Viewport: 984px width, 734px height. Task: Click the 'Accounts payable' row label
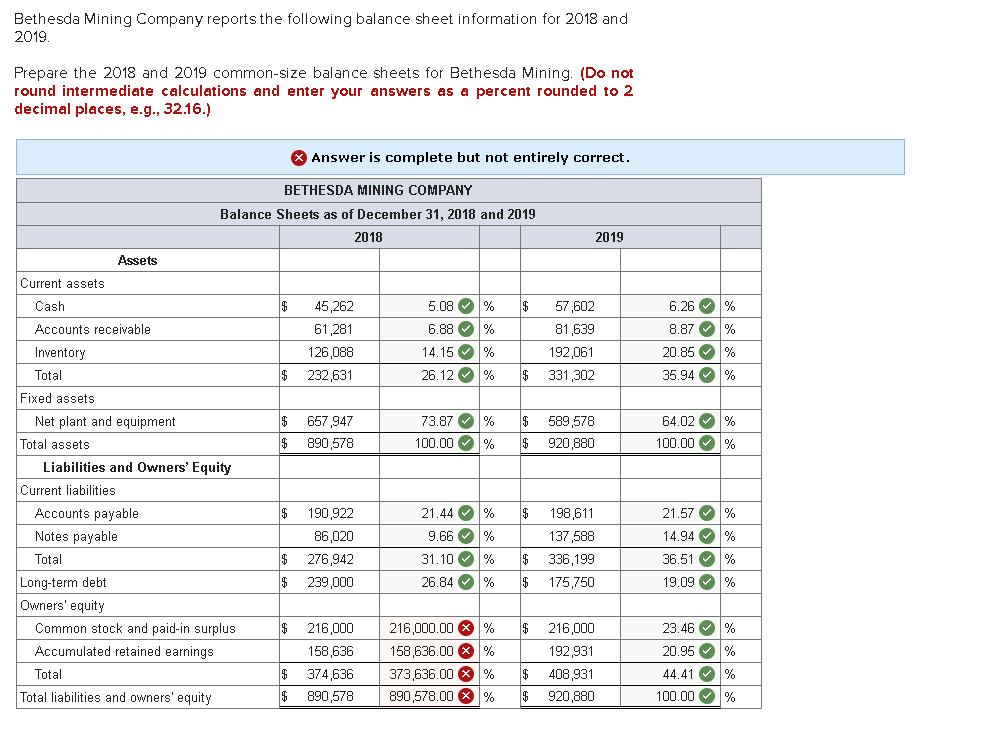(87, 513)
